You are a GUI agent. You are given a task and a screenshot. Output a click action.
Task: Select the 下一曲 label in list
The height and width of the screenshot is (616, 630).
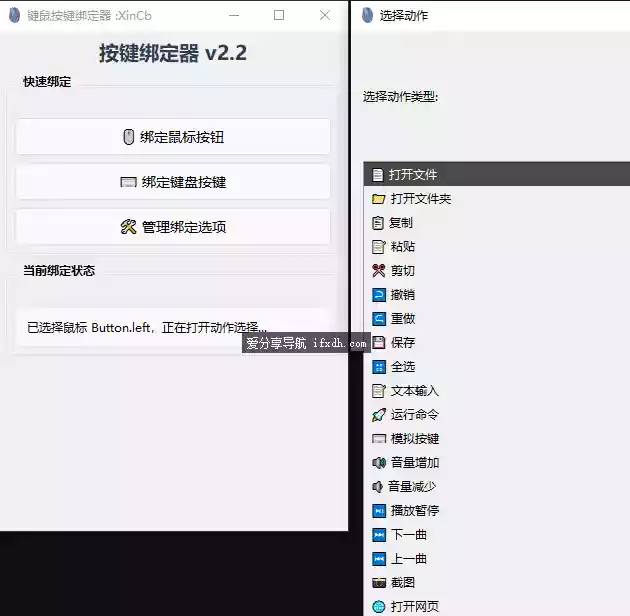coord(409,535)
